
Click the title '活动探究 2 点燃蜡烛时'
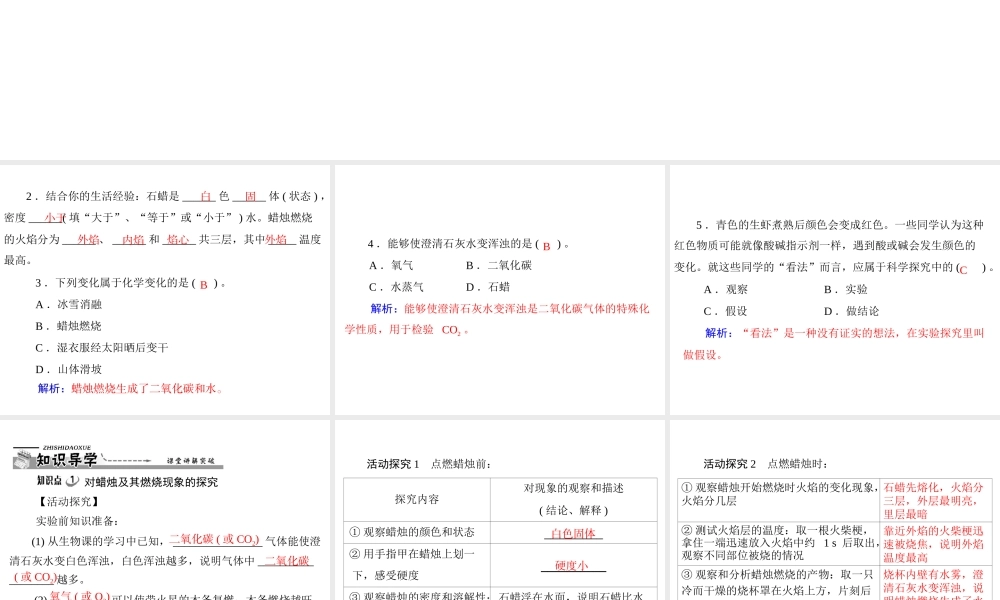point(765,464)
